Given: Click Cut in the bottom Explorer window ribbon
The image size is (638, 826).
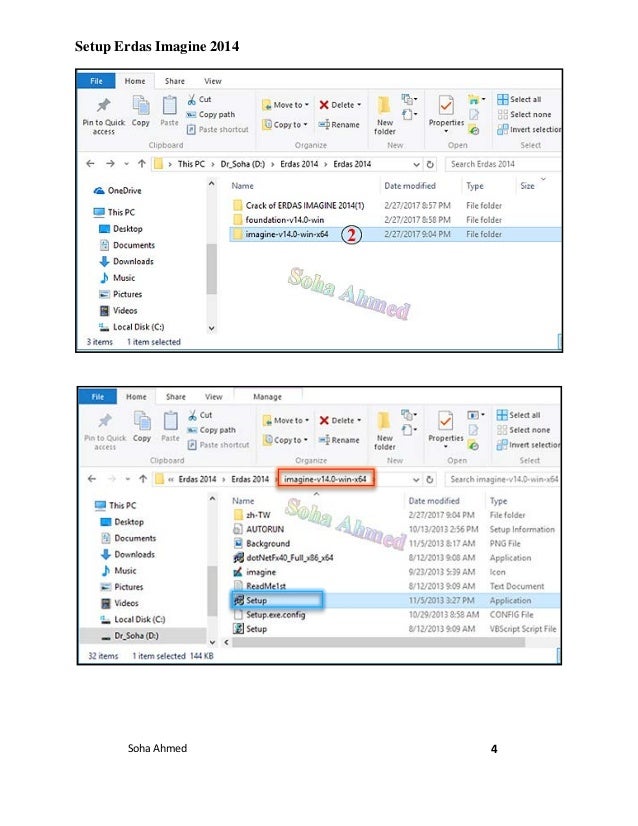Looking at the screenshot, I should tap(200, 415).
